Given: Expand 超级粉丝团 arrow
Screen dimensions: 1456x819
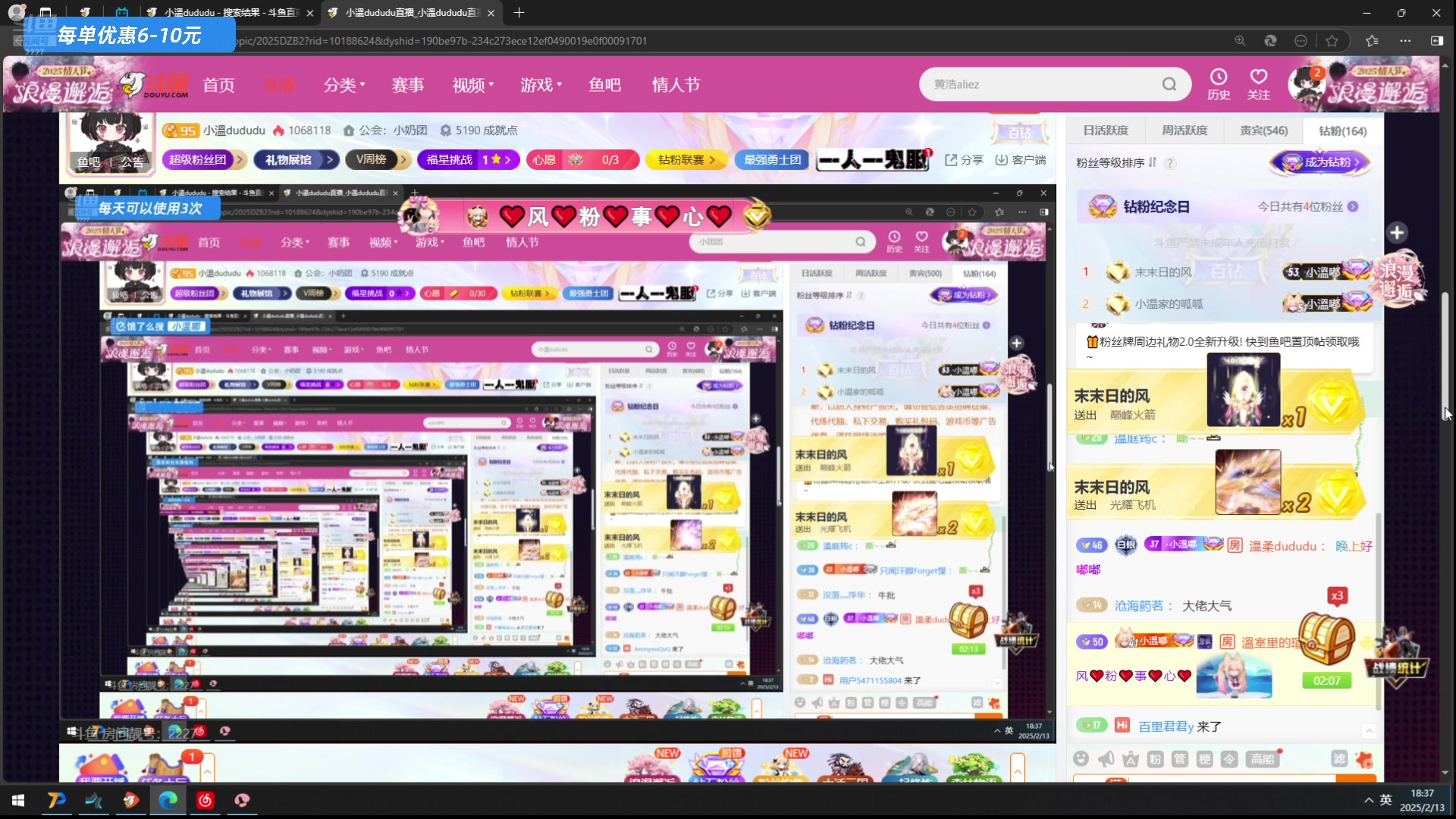Looking at the screenshot, I should [239, 159].
